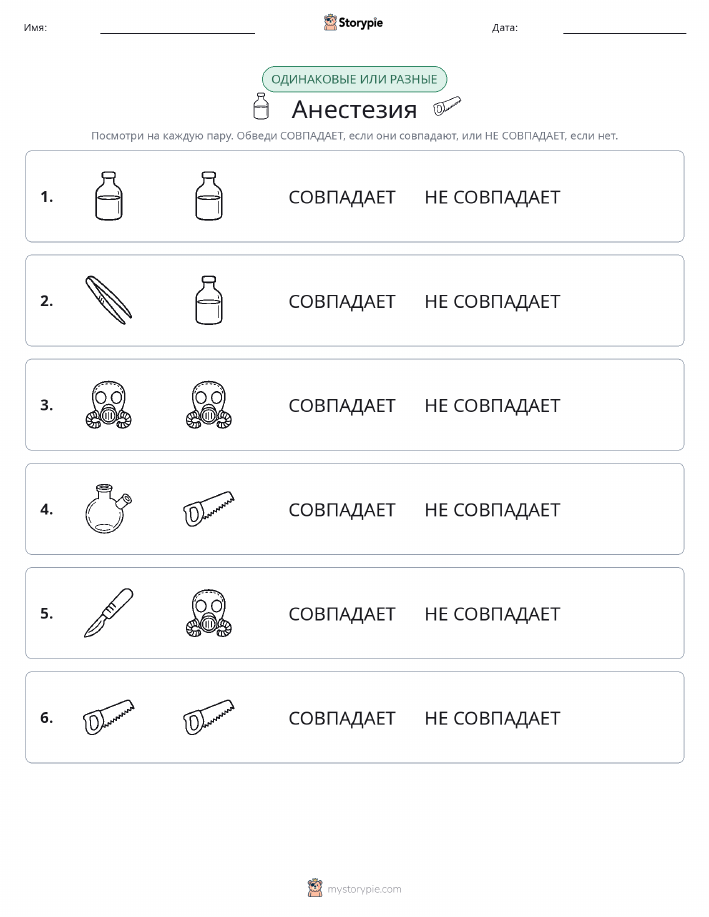
Task: Select НЕ СОВПАДАЕТ for row 2
Action: tap(492, 301)
